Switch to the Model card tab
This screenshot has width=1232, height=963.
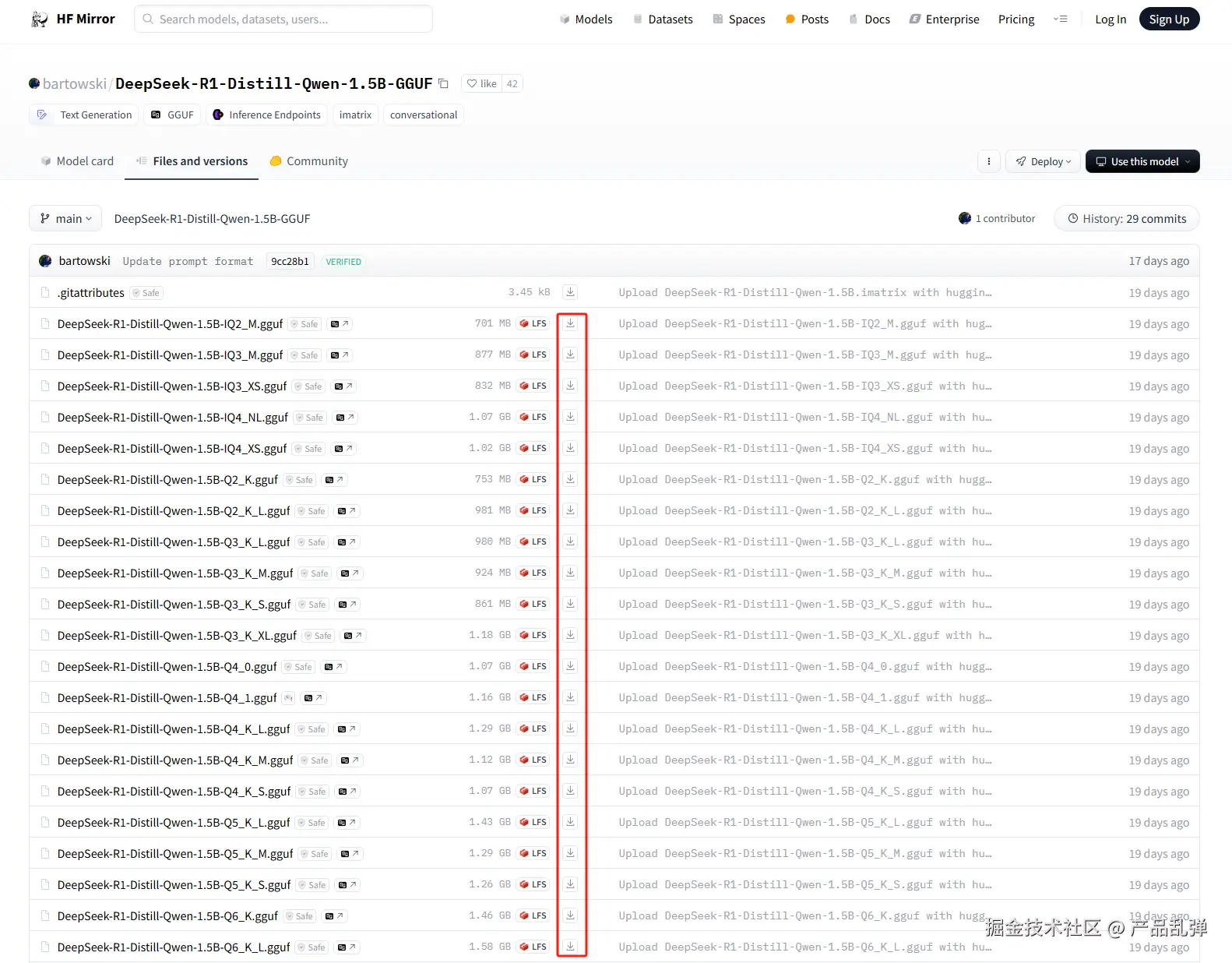[x=77, y=161]
